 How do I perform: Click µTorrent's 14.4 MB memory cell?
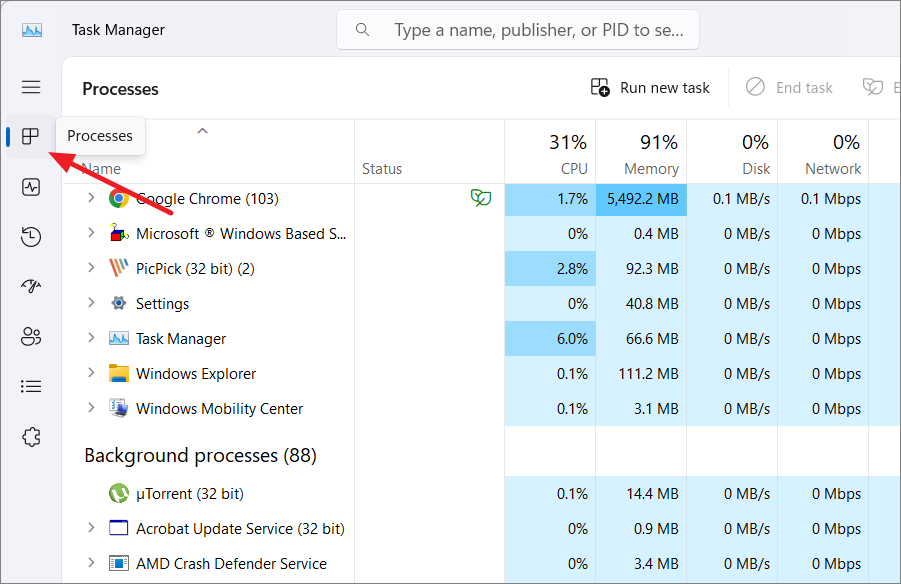(641, 494)
